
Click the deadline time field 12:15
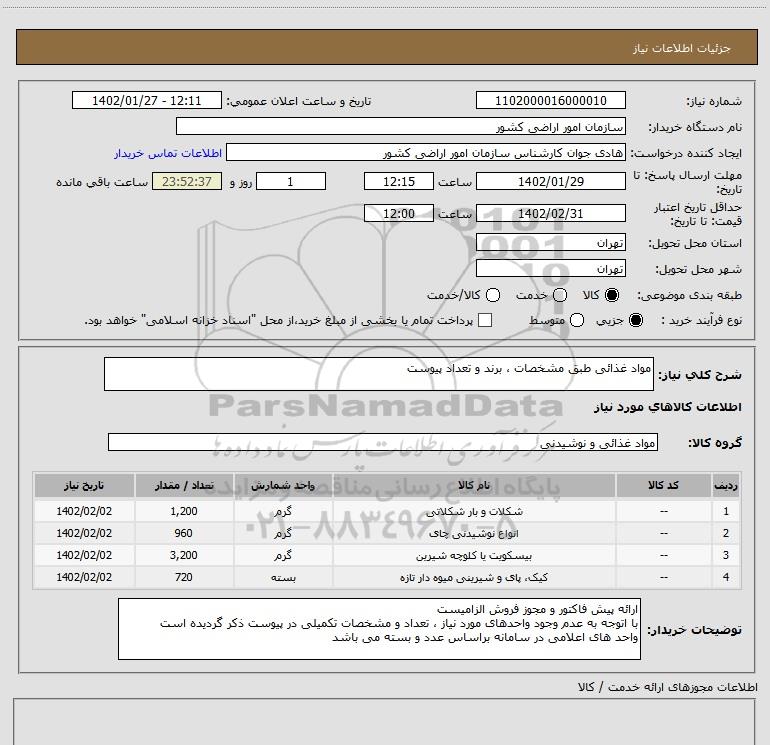(399, 182)
